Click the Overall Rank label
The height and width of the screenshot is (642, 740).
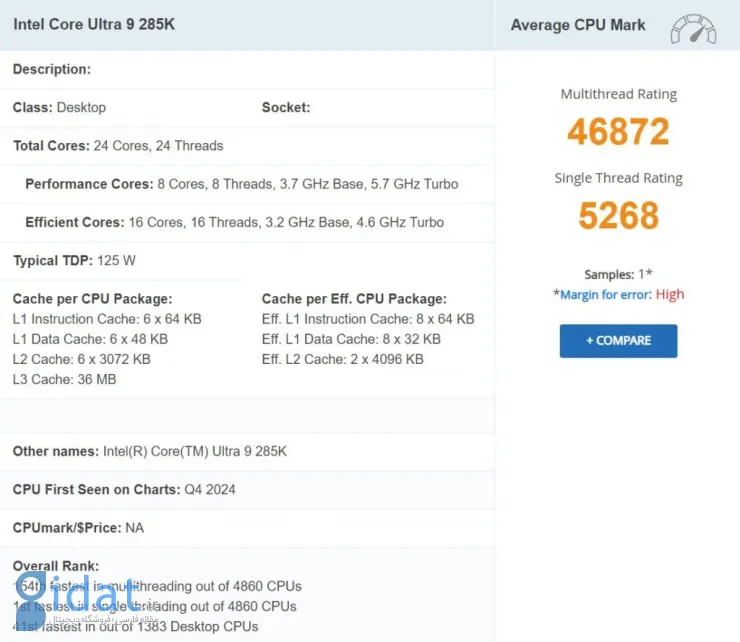(x=56, y=566)
